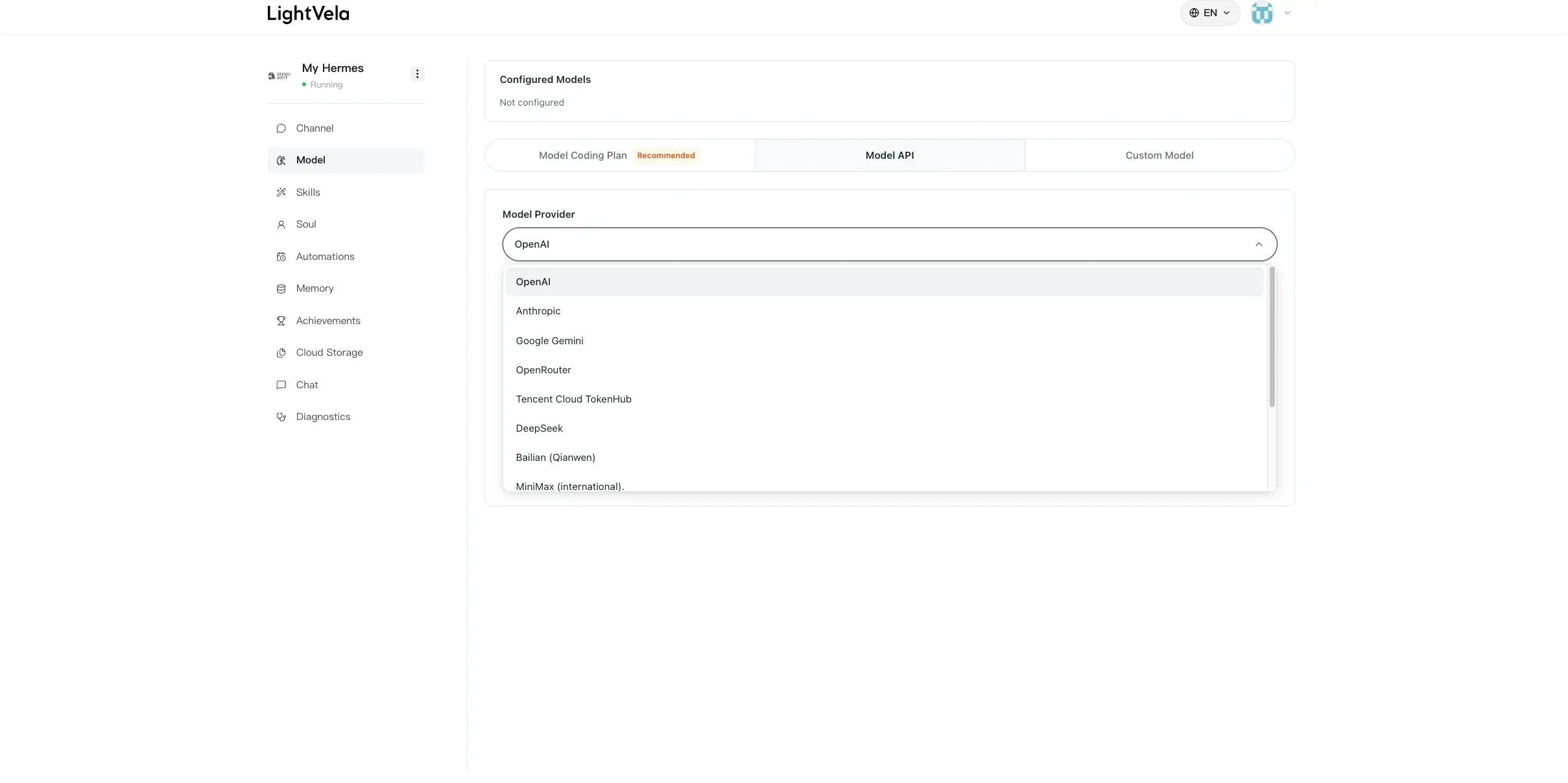Click the Model Provider label
The image size is (1568, 783).
(538, 215)
